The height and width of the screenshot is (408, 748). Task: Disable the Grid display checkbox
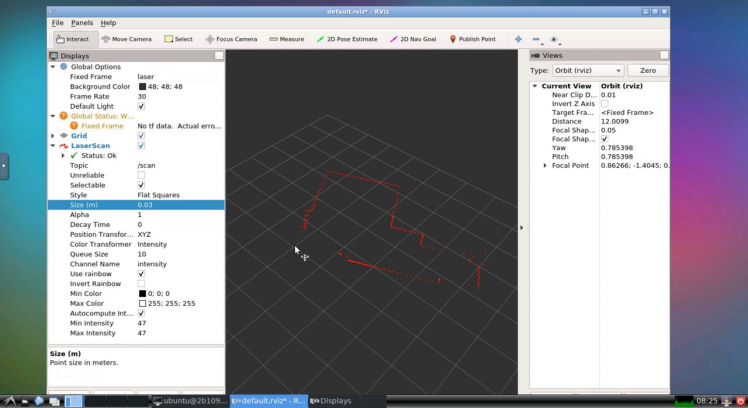click(141, 136)
